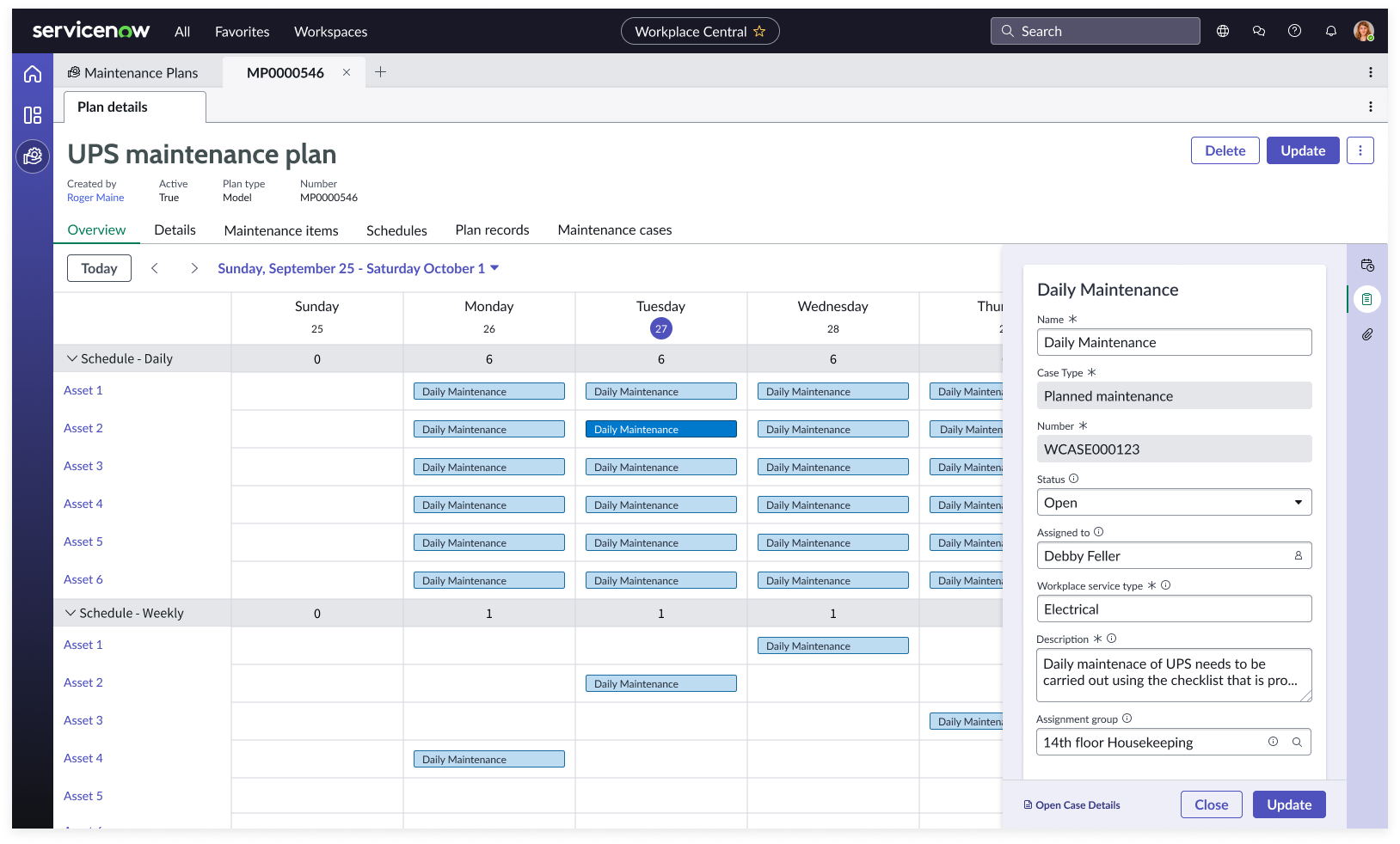Select Wednesday Daily Maintenance for weekly Asset 1
Image resolution: width=1400 pixels, height=844 pixels.
coord(833,645)
